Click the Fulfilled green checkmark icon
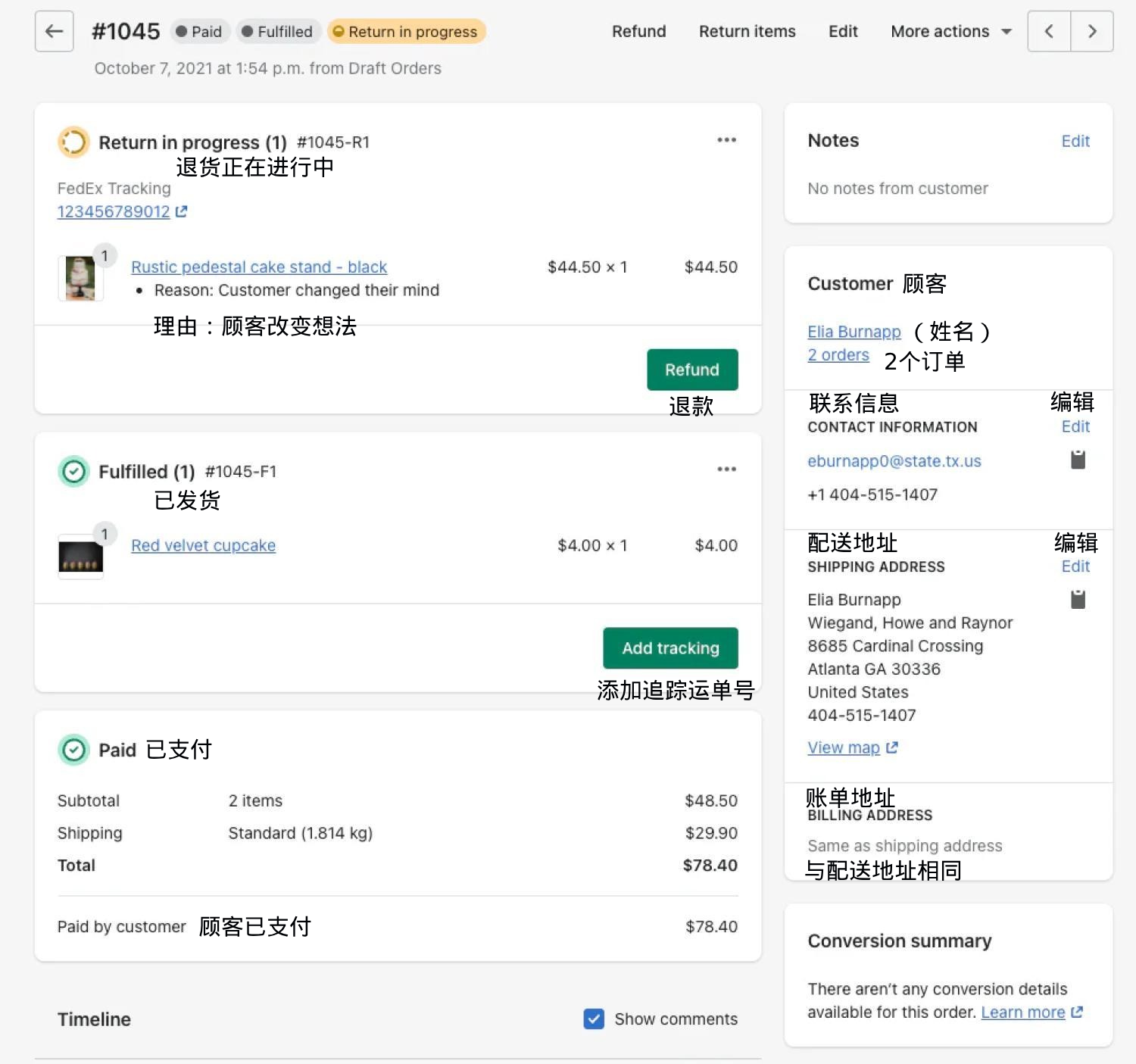 click(73, 471)
